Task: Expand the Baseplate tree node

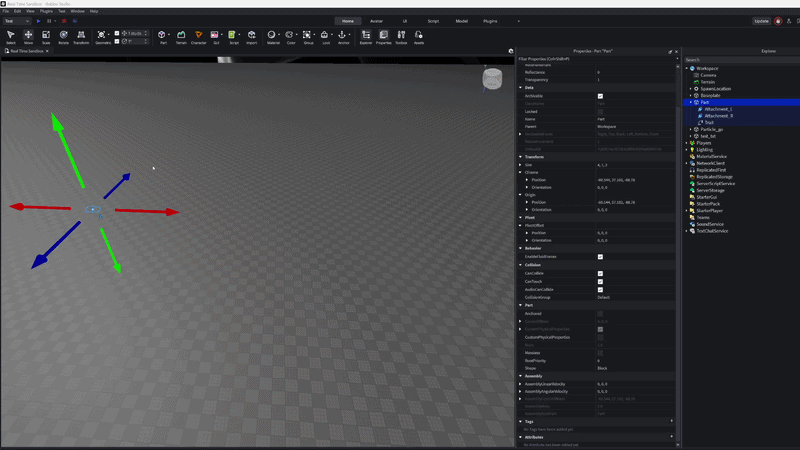Action: [689, 95]
